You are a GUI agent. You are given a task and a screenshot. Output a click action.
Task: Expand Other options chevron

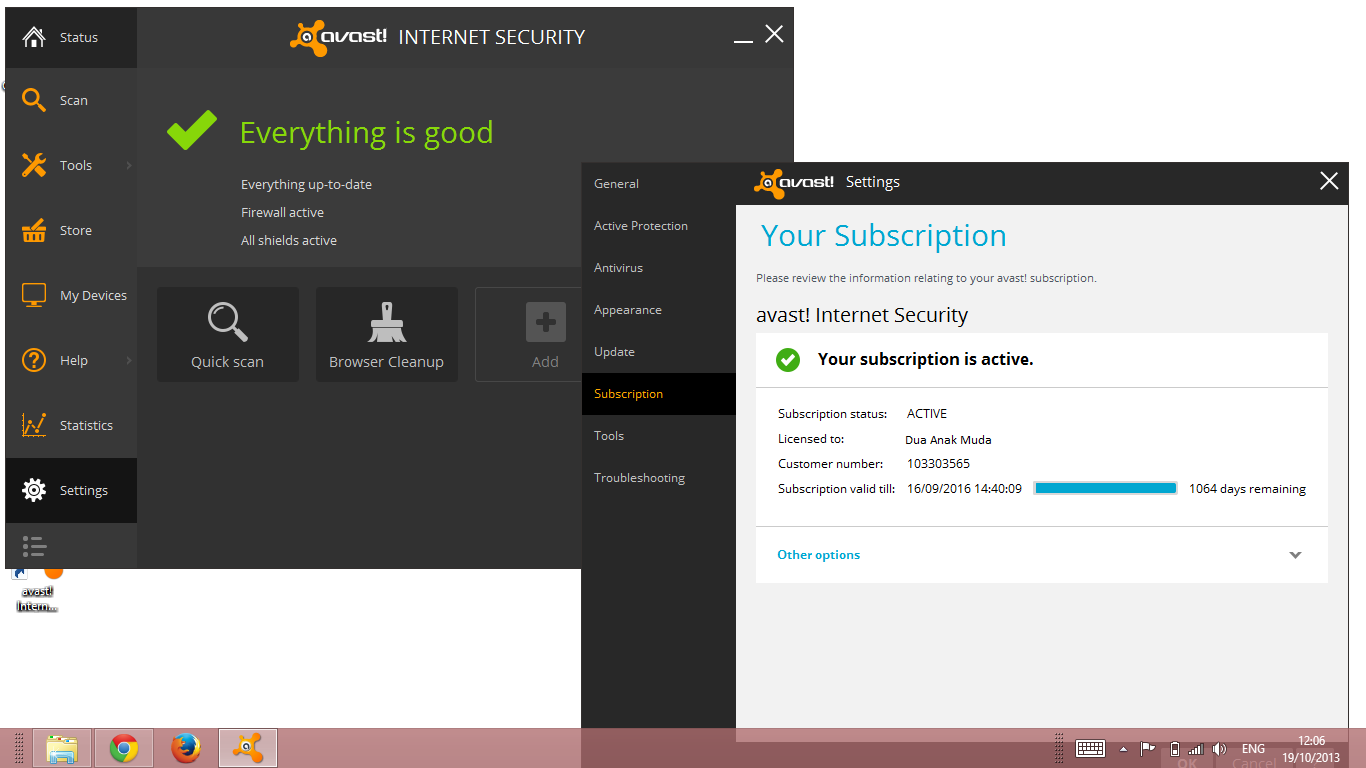tap(1295, 555)
